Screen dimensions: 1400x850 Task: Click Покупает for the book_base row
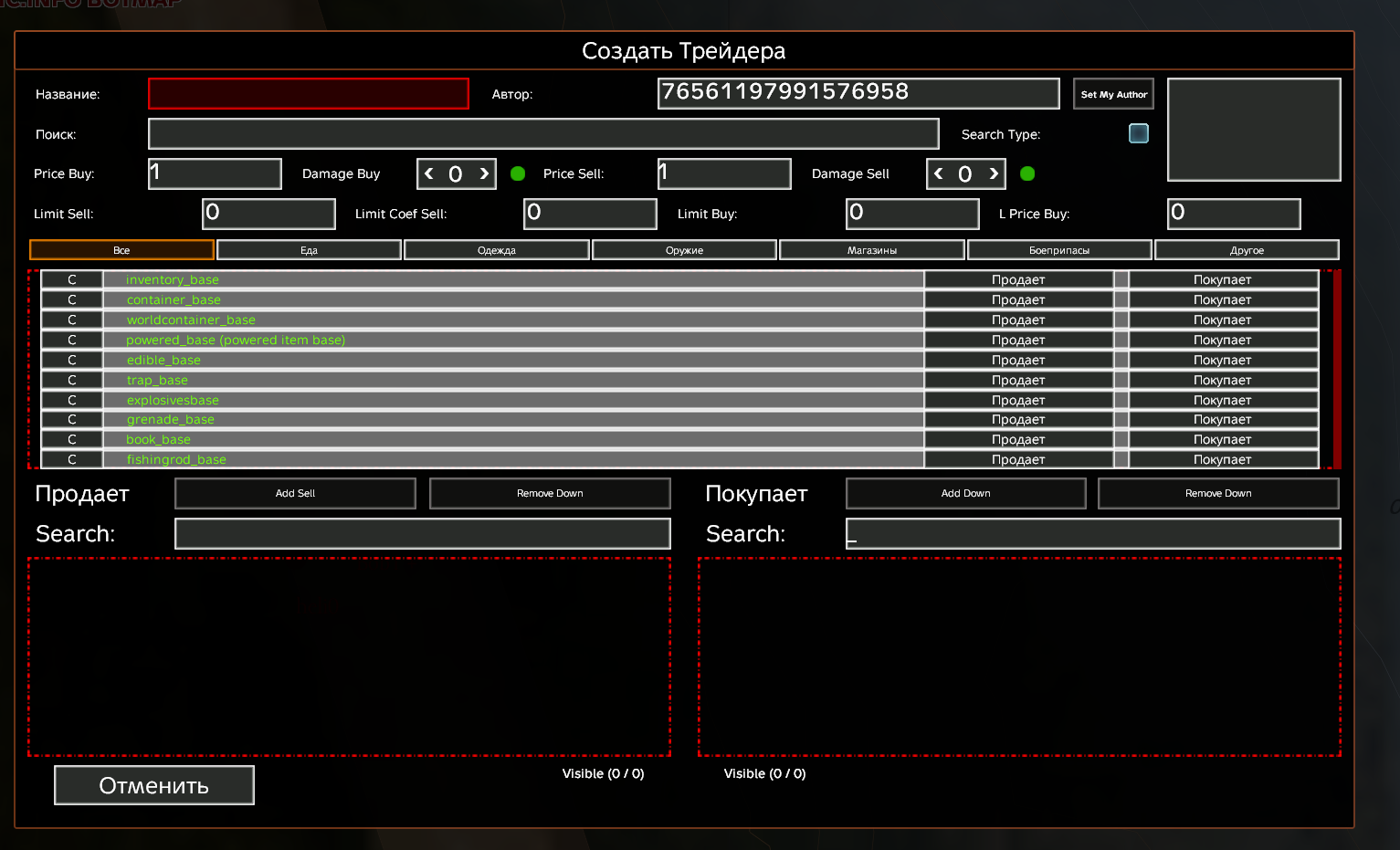pos(1222,439)
